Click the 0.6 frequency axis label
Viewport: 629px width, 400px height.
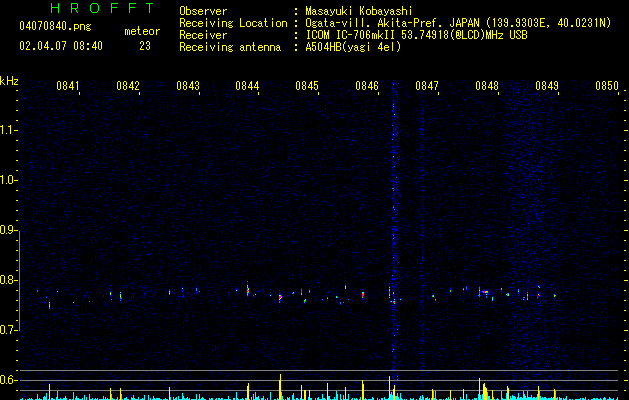(8, 380)
